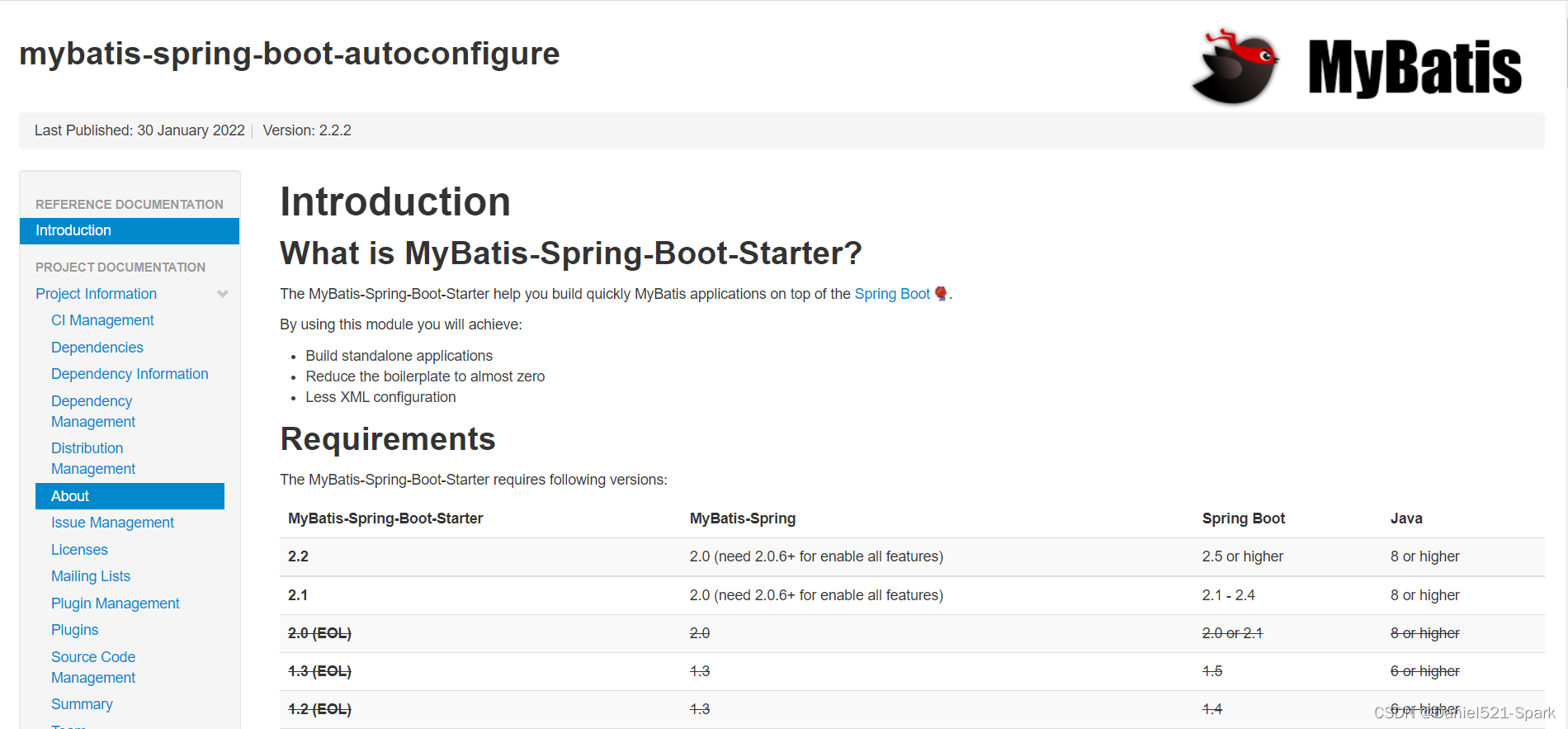
Task: Open Source Code Management link
Action: (93, 667)
